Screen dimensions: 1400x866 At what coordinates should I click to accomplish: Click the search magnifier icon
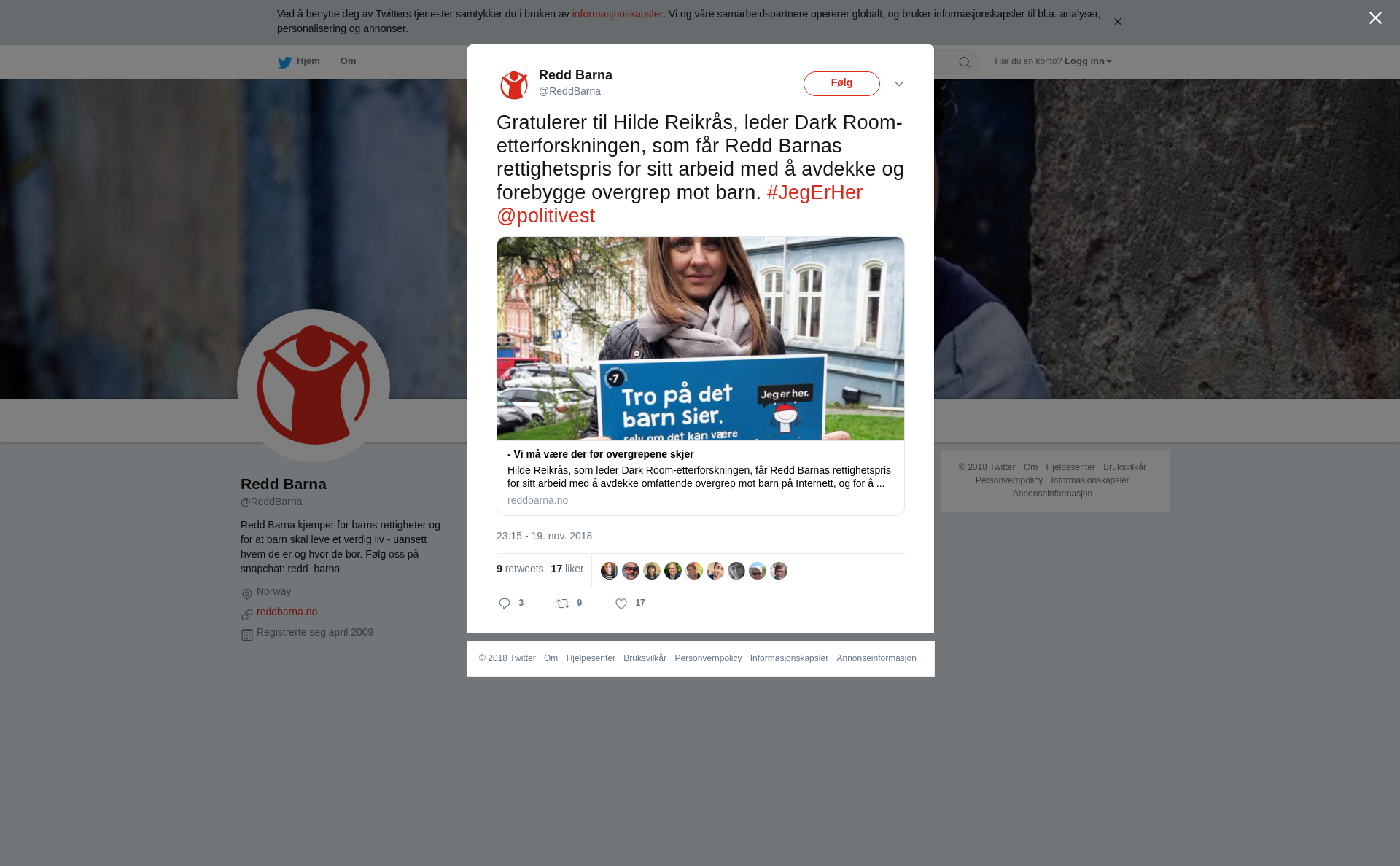click(965, 62)
